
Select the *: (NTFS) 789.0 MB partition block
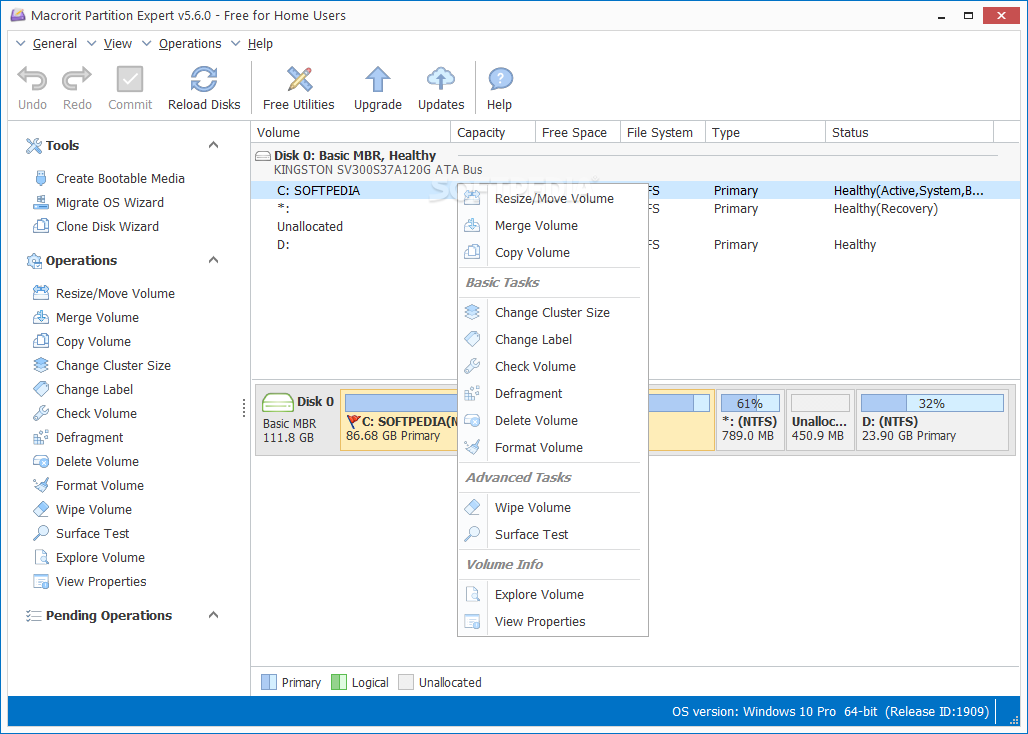click(750, 419)
